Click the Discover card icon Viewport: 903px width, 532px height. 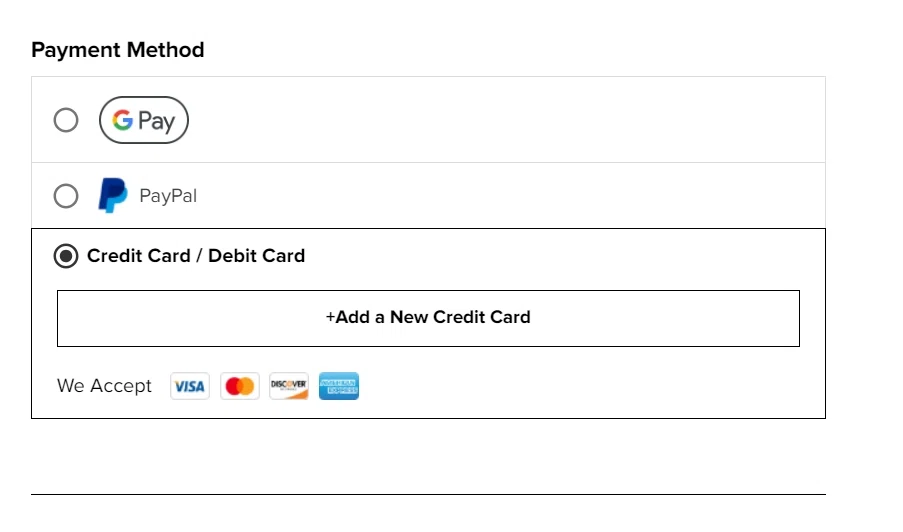pos(289,386)
